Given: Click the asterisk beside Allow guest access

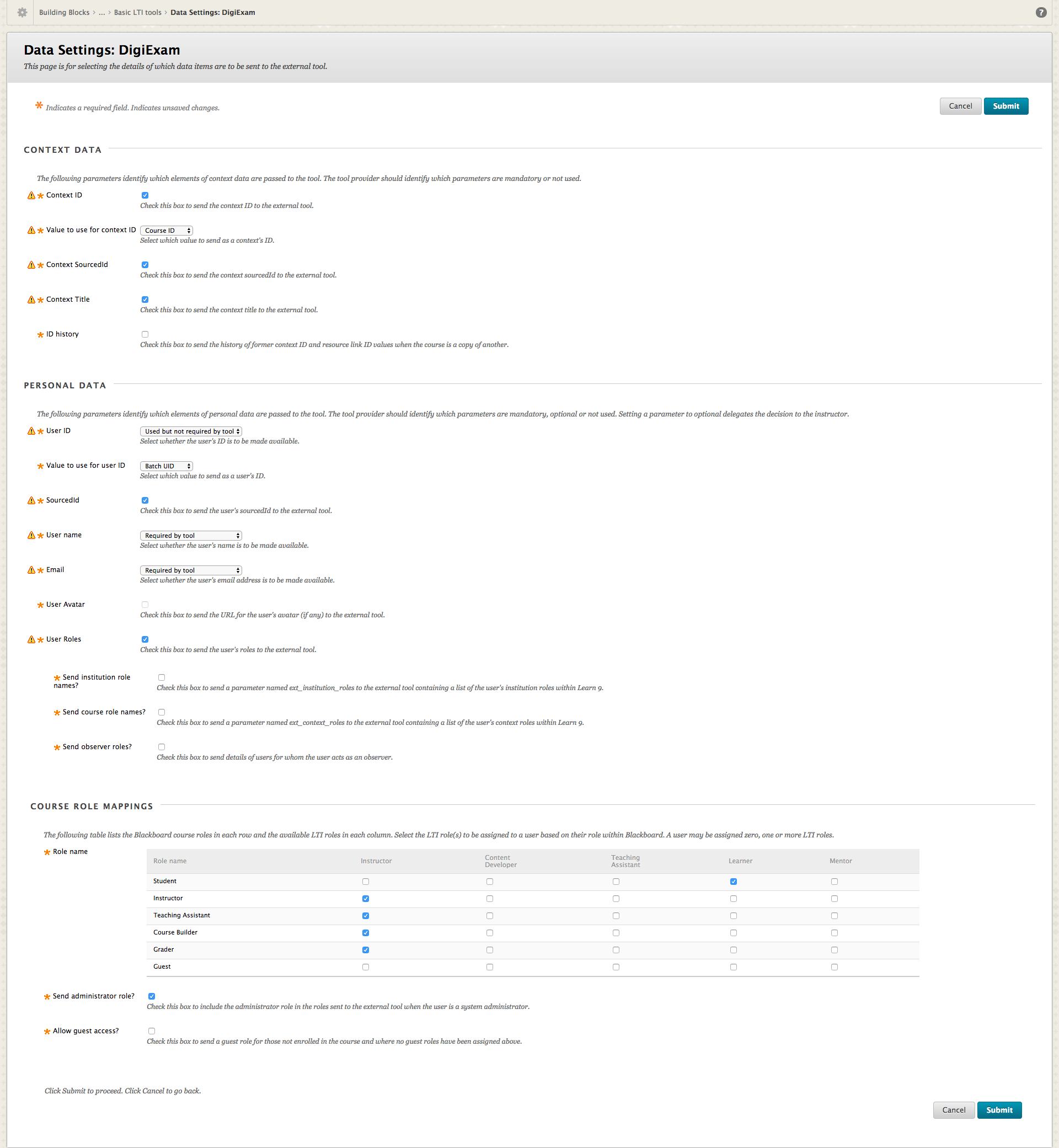Looking at the screenshot, I should 47,1032.
